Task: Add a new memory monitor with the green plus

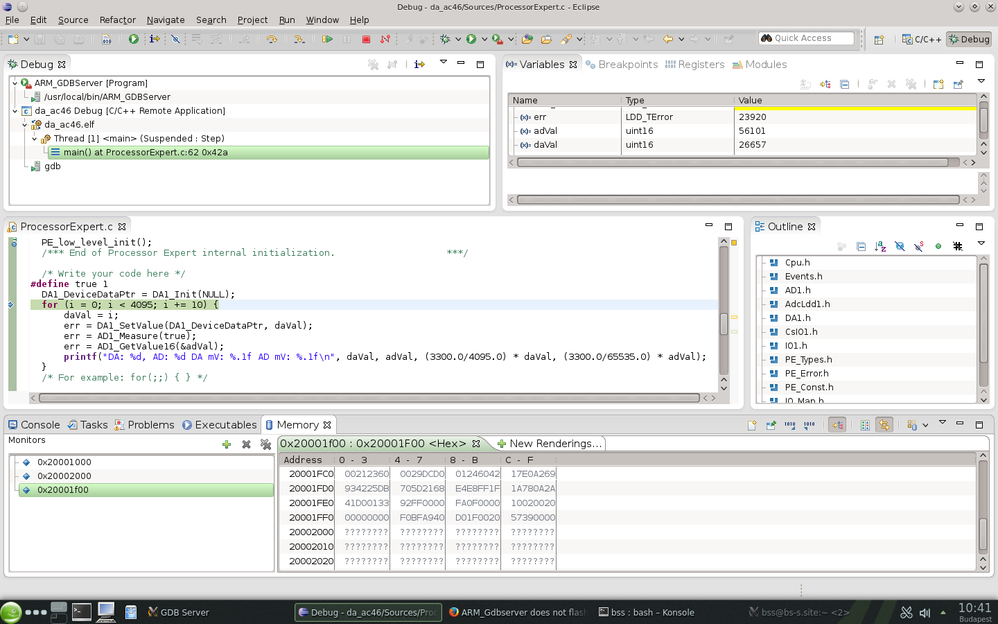Action: [227, 444]
